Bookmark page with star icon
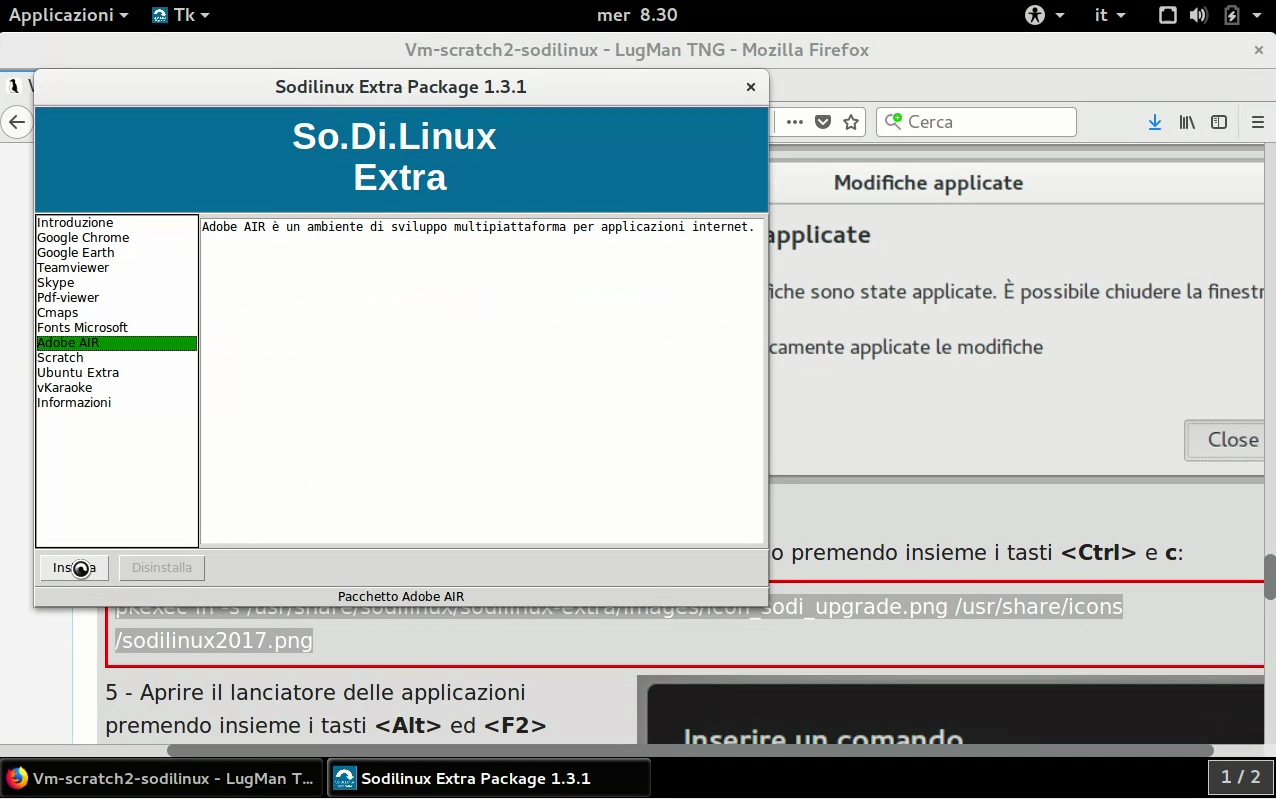This screenshot has width=1276, height=799. tap(851, 122)
